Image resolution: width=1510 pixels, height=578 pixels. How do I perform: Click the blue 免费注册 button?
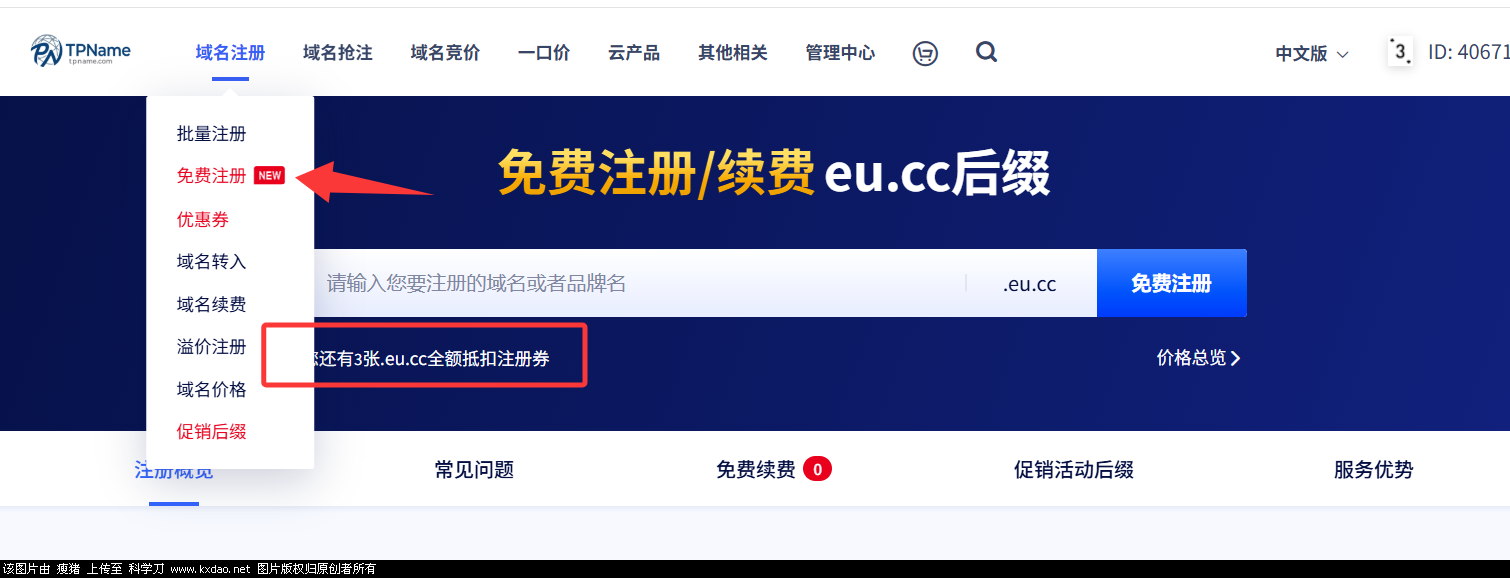[x=1172, y=283]
